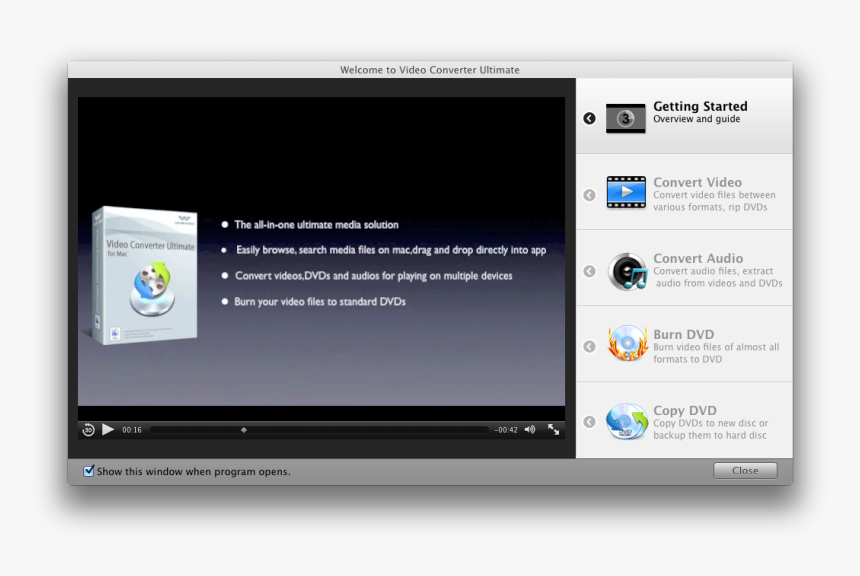
Task: Rewind video 30 seconds
Action: (88, 430)
